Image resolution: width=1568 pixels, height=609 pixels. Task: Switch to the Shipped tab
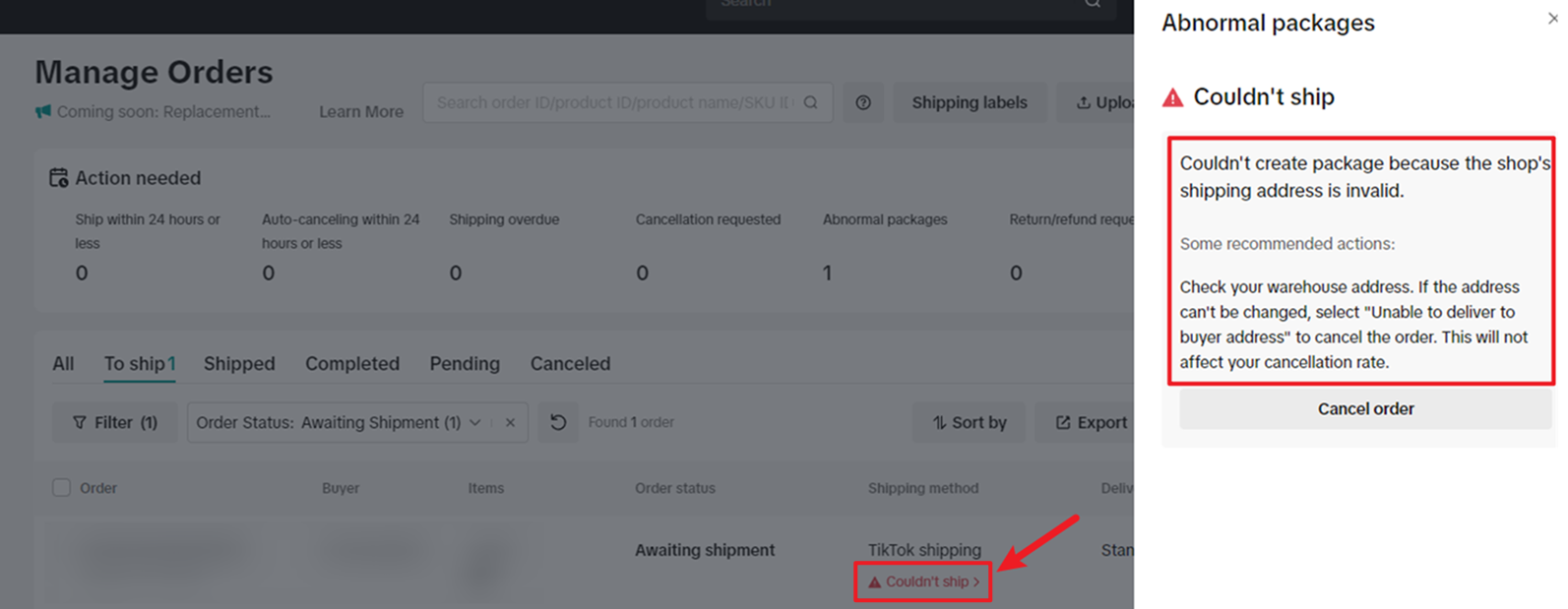click(x=239, y=363)
